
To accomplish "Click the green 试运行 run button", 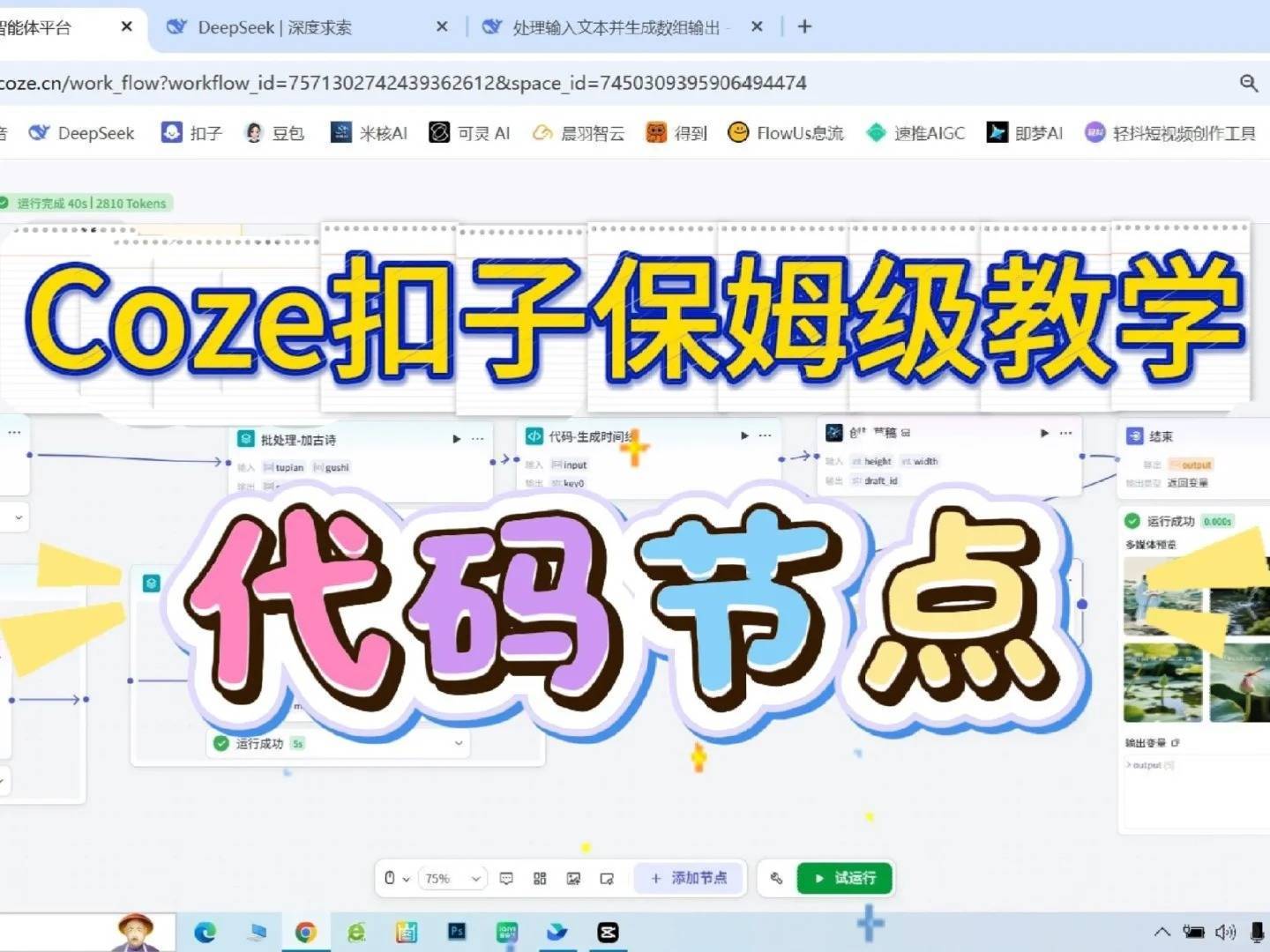I will tap(844, 878).
